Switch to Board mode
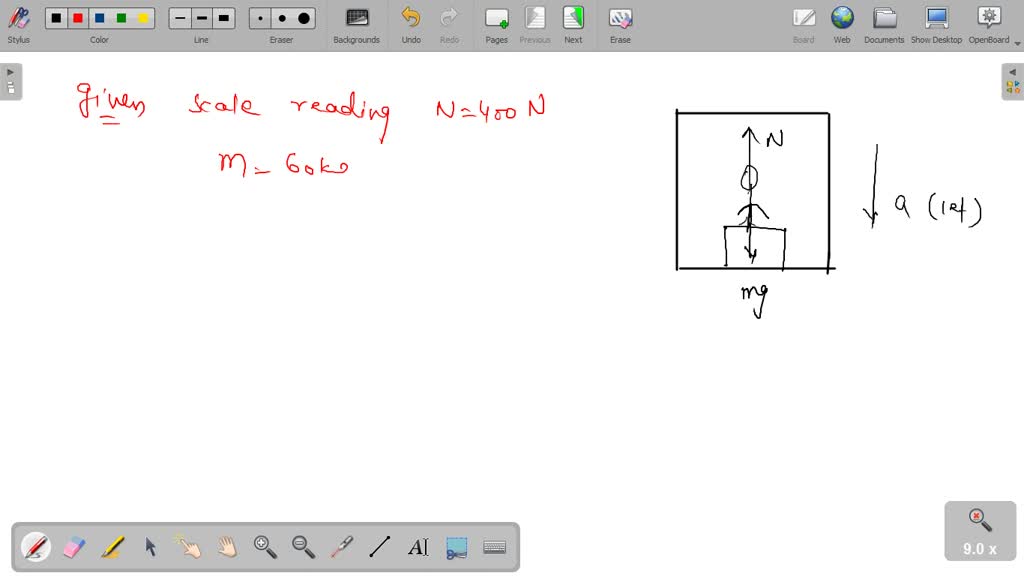This screenshot has height=576, width=1024. click(x=803, y=25)
